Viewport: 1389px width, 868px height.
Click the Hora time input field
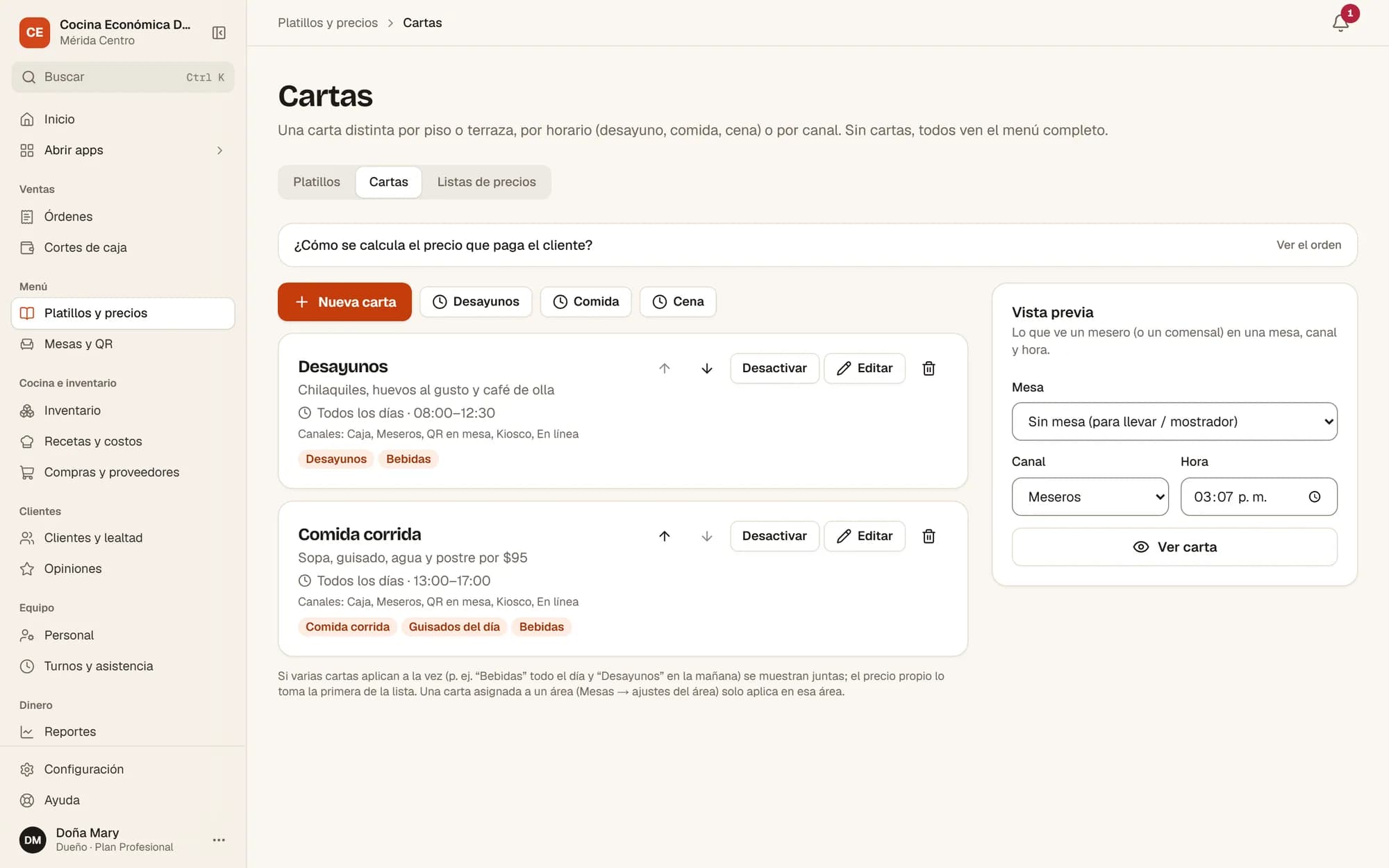(x=1258, y=496)
